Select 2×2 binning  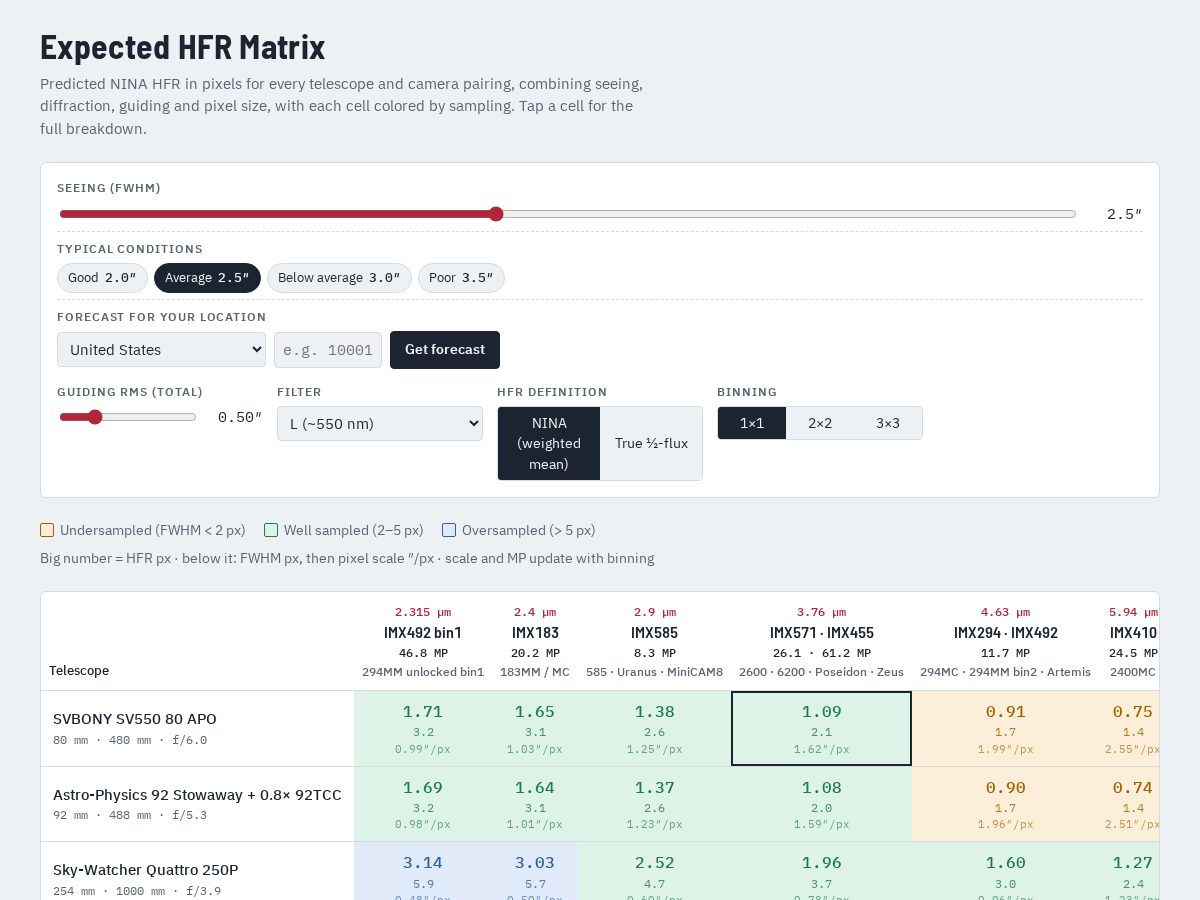pos(820,423)
